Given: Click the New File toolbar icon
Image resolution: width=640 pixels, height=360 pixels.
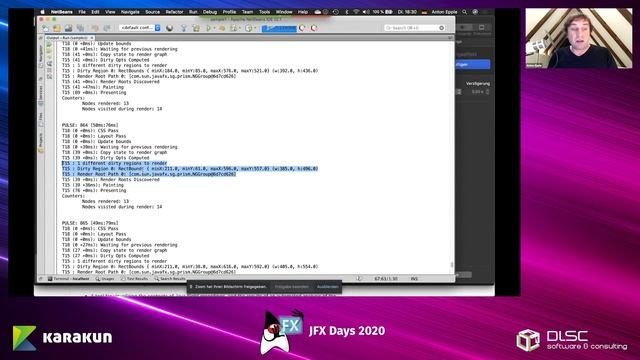Looking at the screenshot, I should 45,28.
